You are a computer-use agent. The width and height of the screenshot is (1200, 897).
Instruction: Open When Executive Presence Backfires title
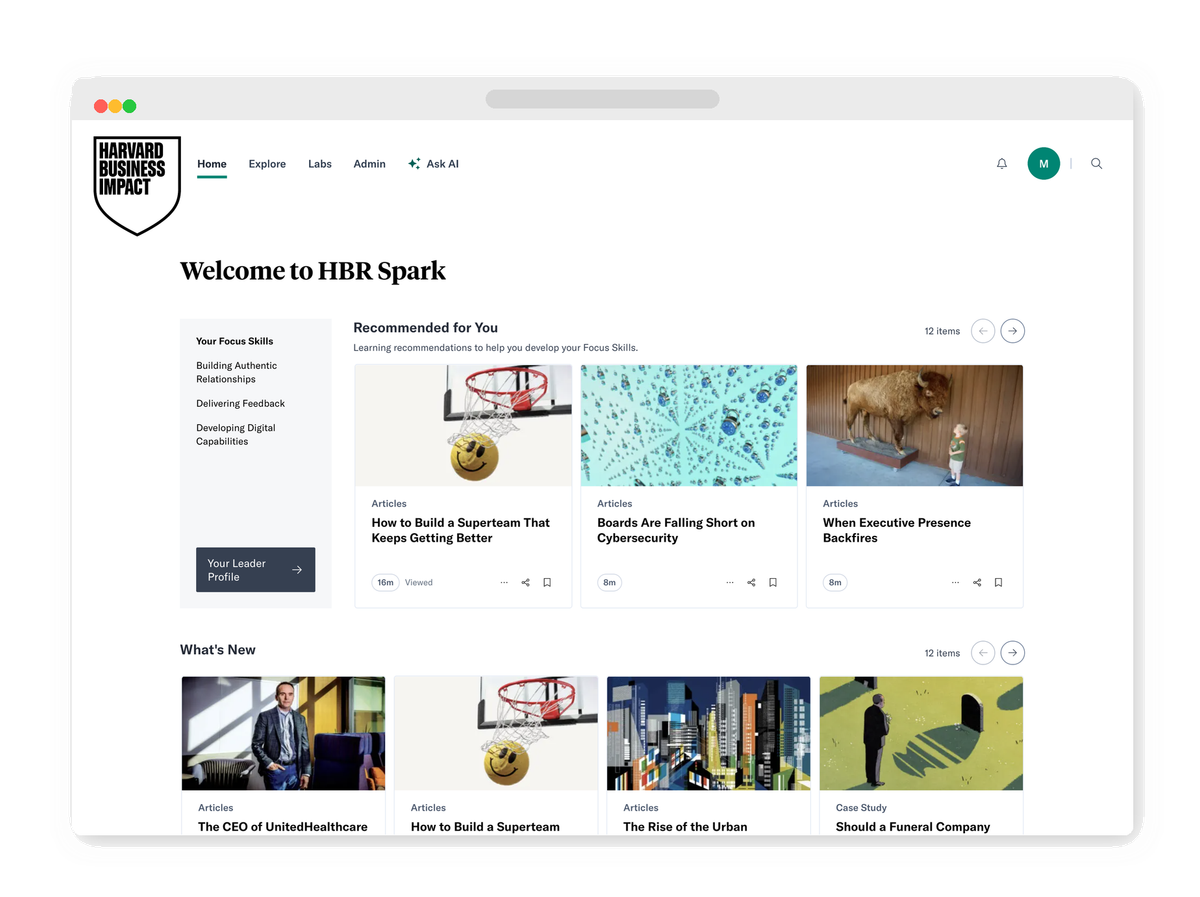(x=897, y=530)
